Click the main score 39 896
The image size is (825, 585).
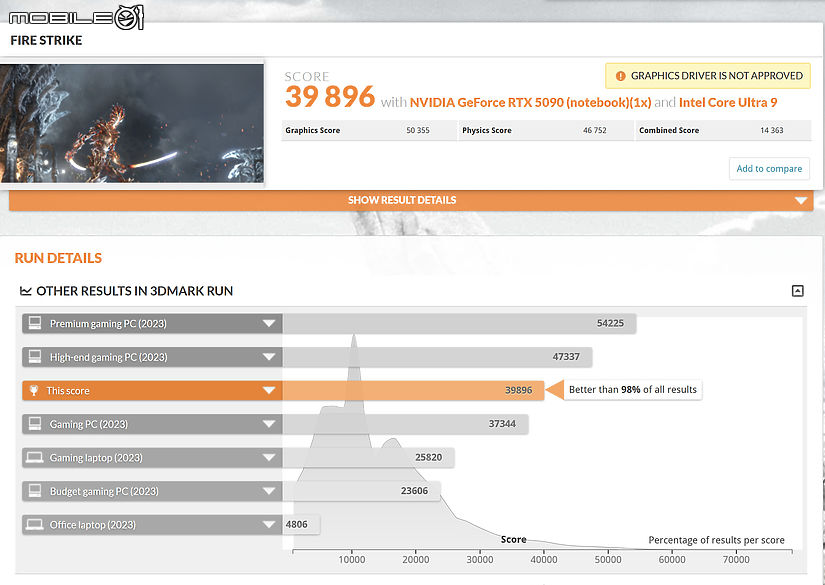(x=330, y=96)
